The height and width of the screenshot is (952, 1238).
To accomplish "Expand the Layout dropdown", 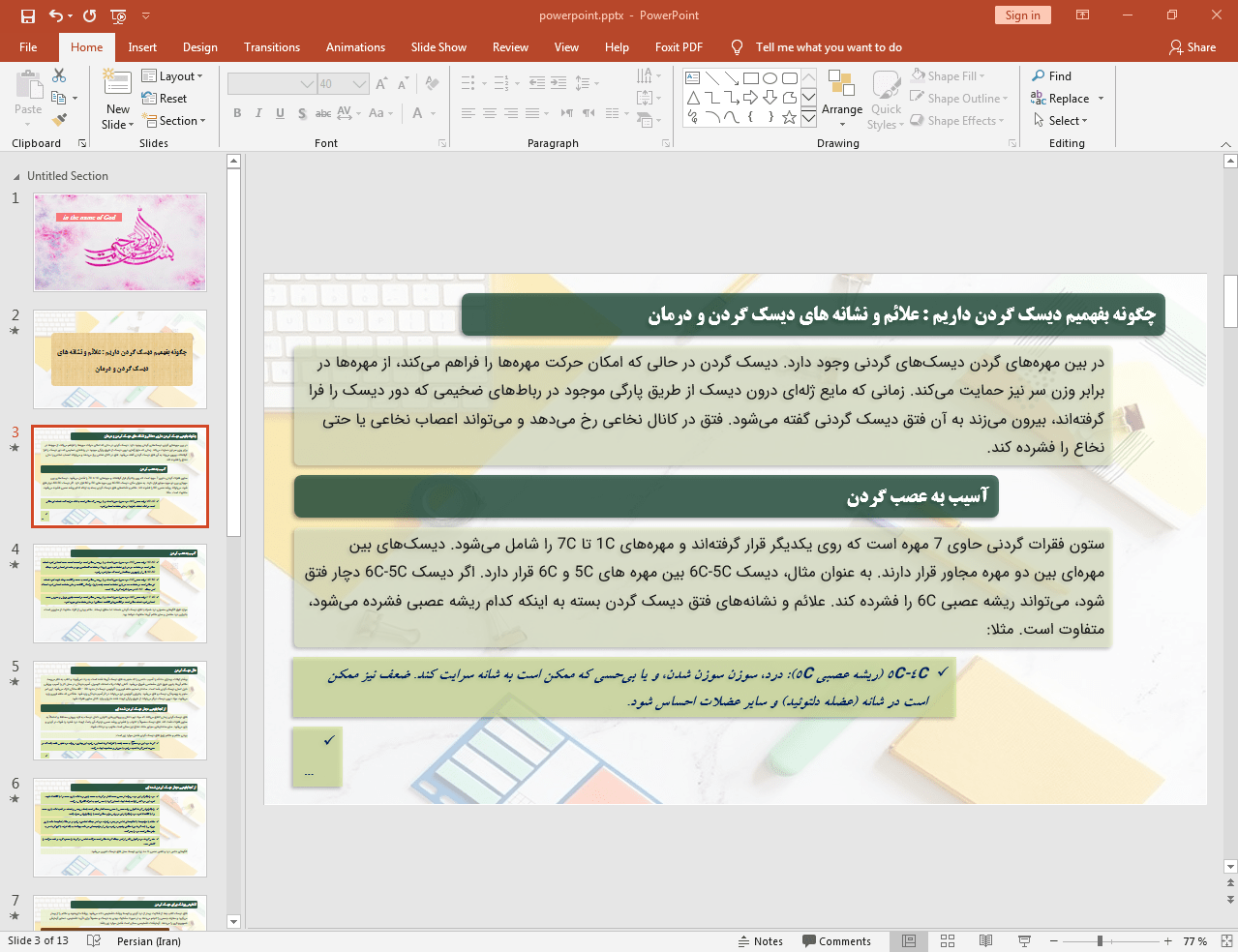I will 172,76.
